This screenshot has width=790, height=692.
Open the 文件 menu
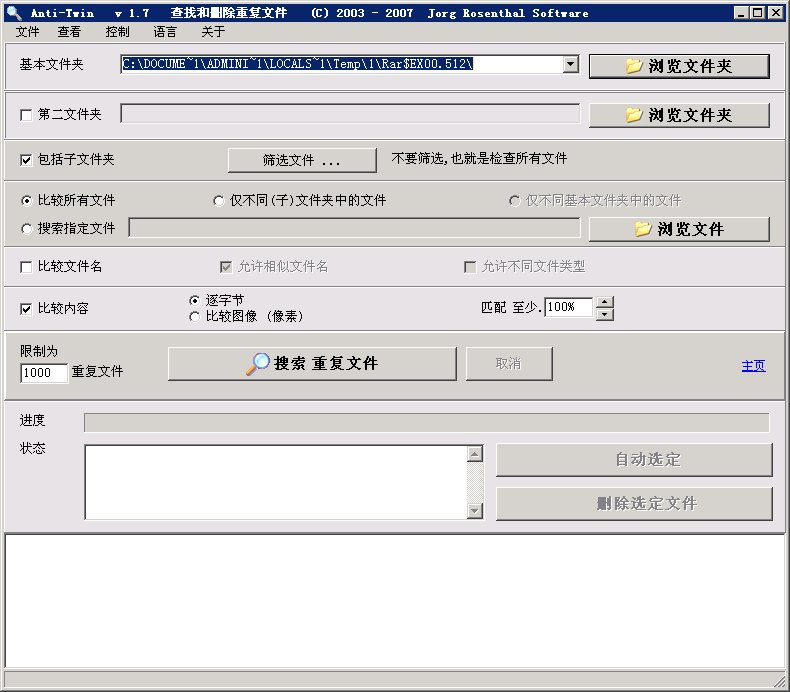click(x=27, y=32)
